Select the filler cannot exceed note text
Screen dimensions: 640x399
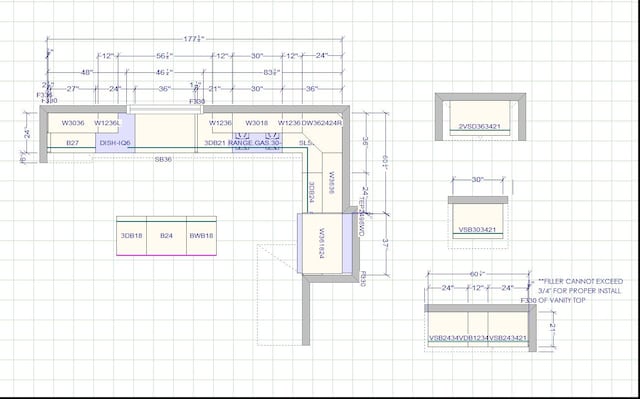coord(580,291)
